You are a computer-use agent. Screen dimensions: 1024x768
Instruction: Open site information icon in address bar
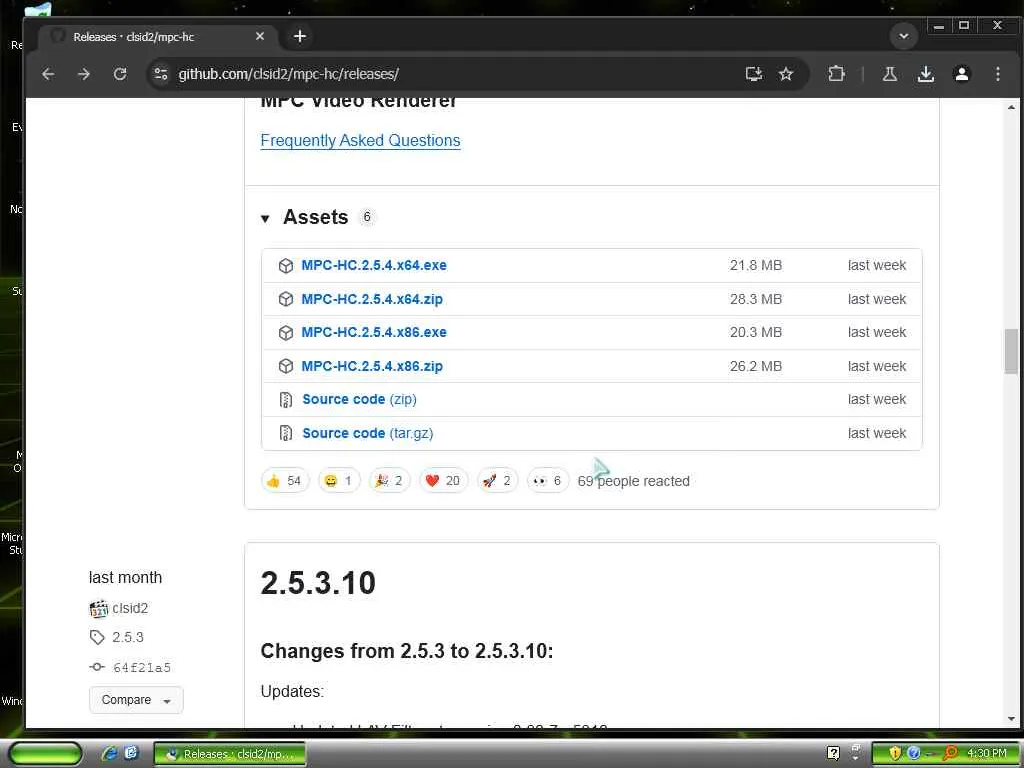pos(161,74)
